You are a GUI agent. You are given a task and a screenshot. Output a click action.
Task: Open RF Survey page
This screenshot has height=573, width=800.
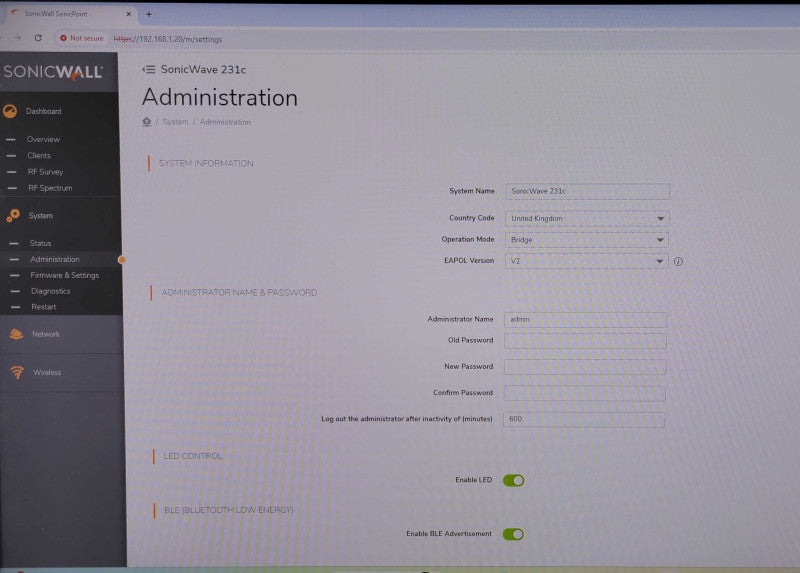point(45,172)
